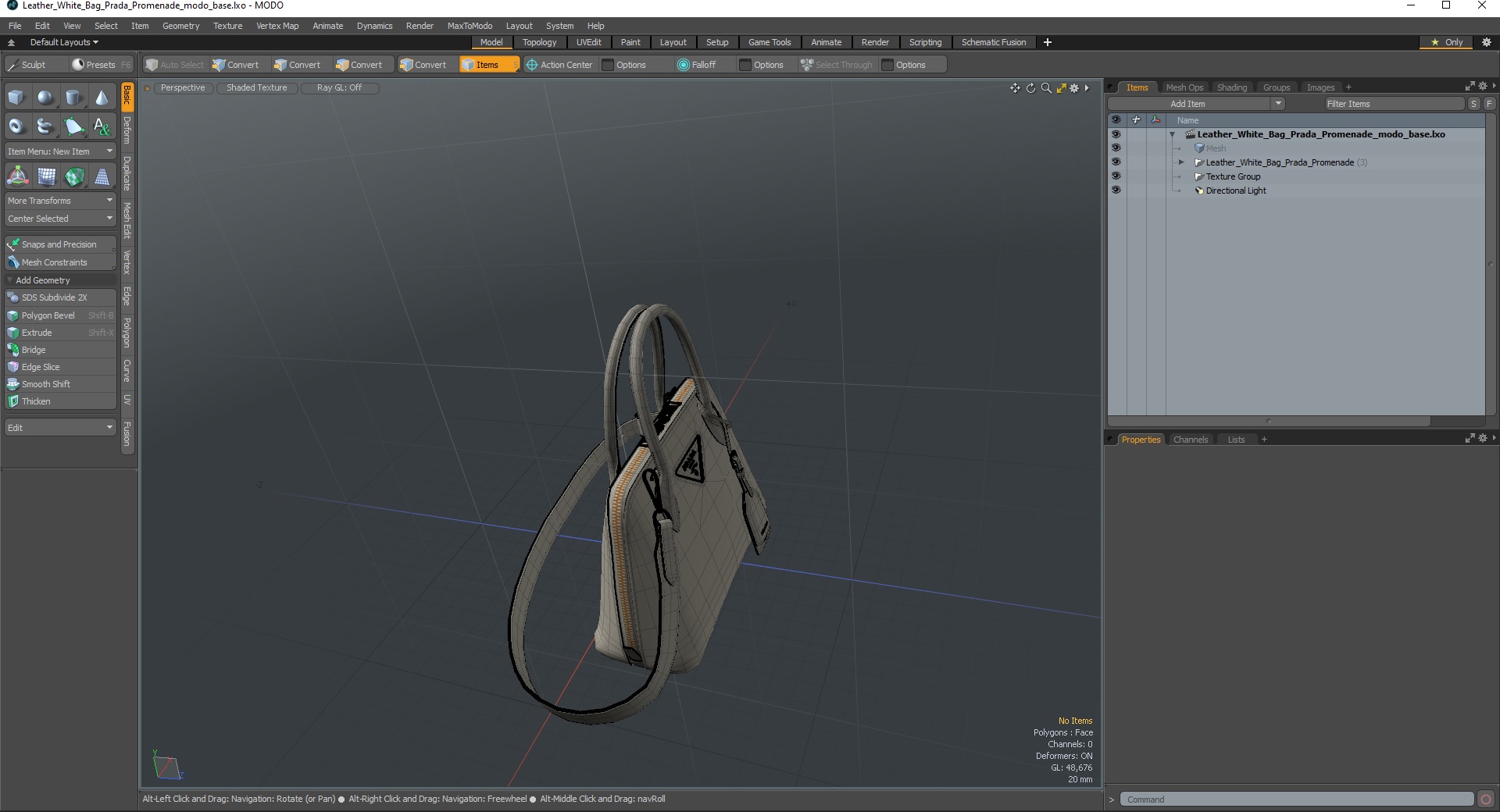Image resolution: width=1500 pixels, height=812 pixels.
Task: Click the Thicken button
Action: coord(60,401)
